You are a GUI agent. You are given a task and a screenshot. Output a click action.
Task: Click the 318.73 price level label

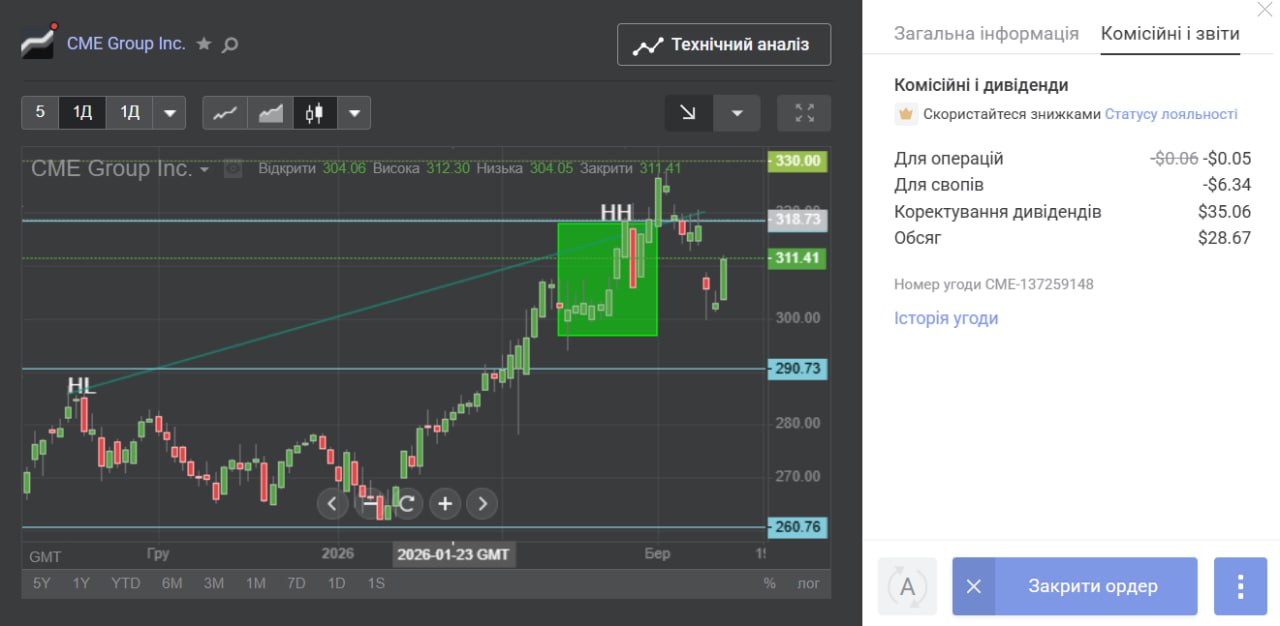click(x=797, y=220)
